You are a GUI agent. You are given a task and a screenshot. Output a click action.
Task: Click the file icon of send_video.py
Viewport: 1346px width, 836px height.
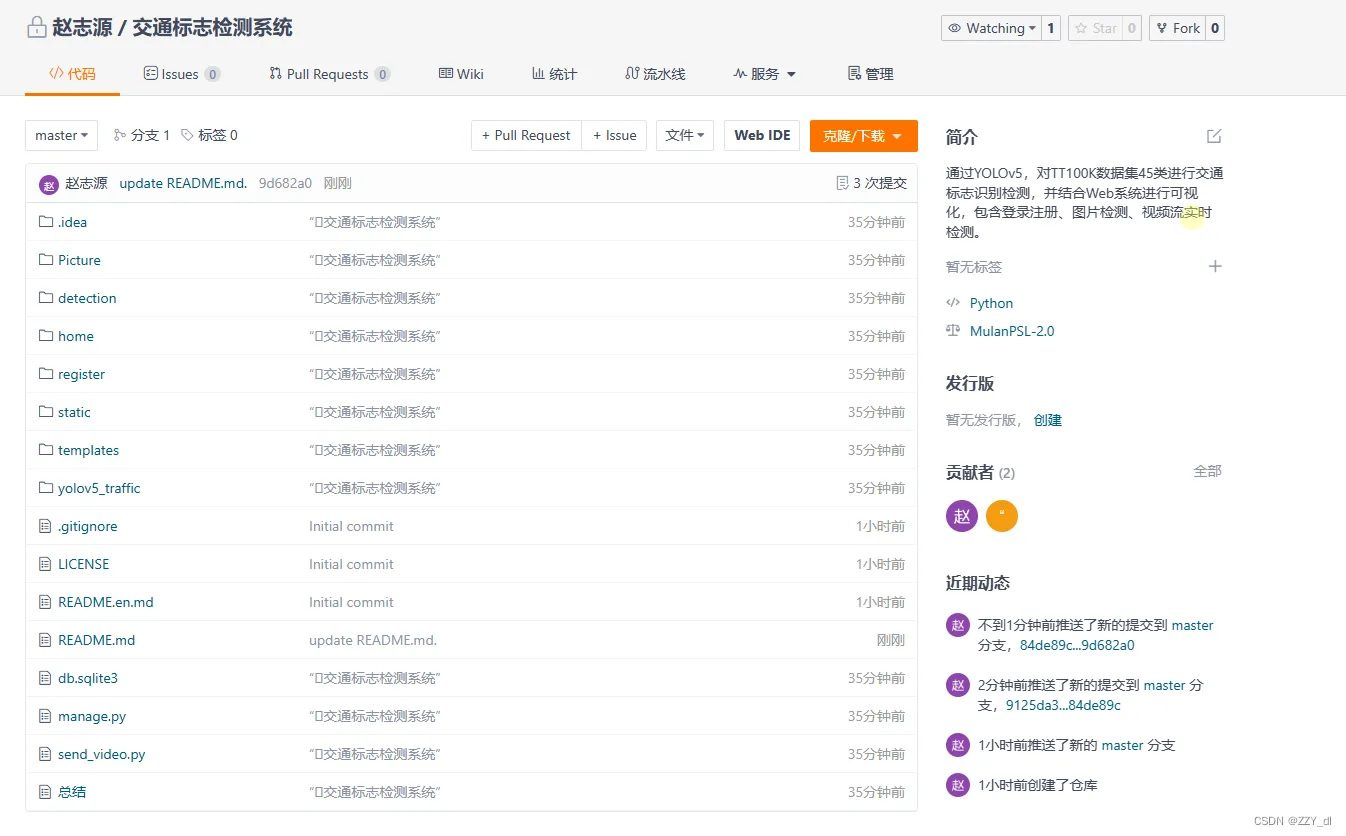(x=44, y=753)
